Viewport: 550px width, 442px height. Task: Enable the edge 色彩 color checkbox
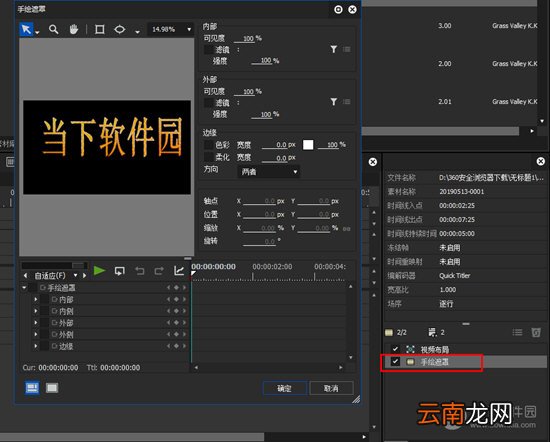click(x=209, y=145)
